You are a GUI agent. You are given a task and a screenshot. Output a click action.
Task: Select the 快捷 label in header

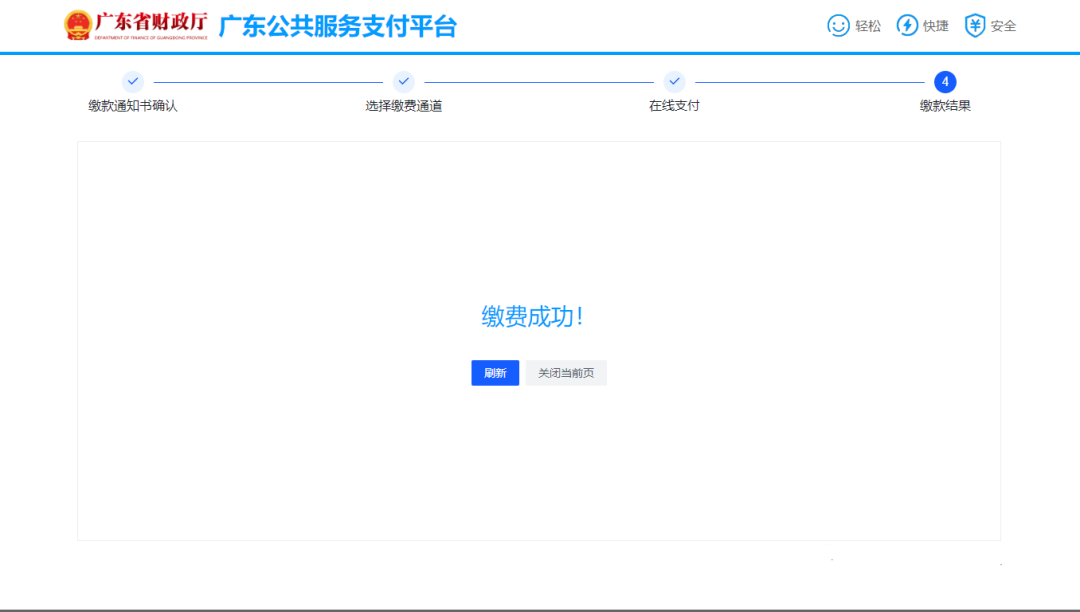coord(936,26)
